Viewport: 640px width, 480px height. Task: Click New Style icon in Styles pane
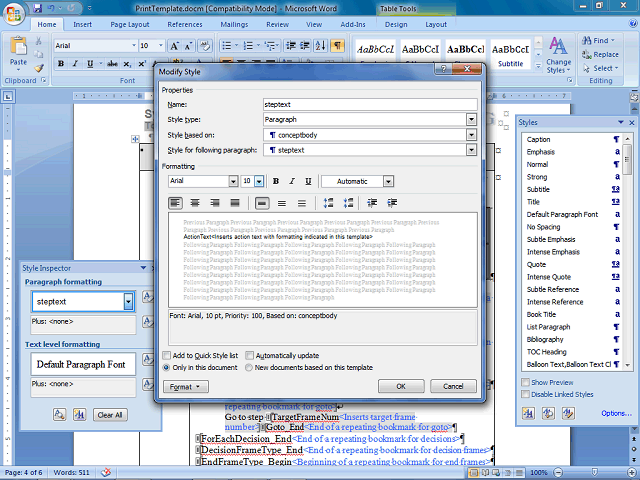tap(529, 413)
